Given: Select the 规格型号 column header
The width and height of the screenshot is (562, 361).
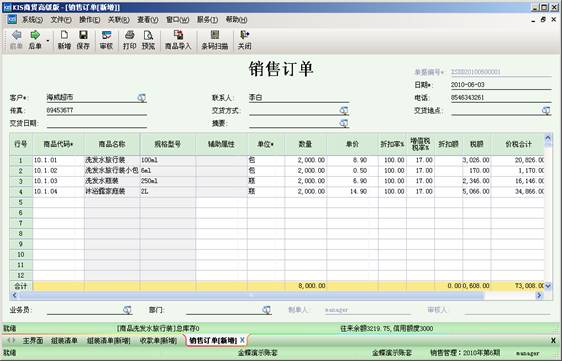Looking at the screenshot, I should (167, 144).
